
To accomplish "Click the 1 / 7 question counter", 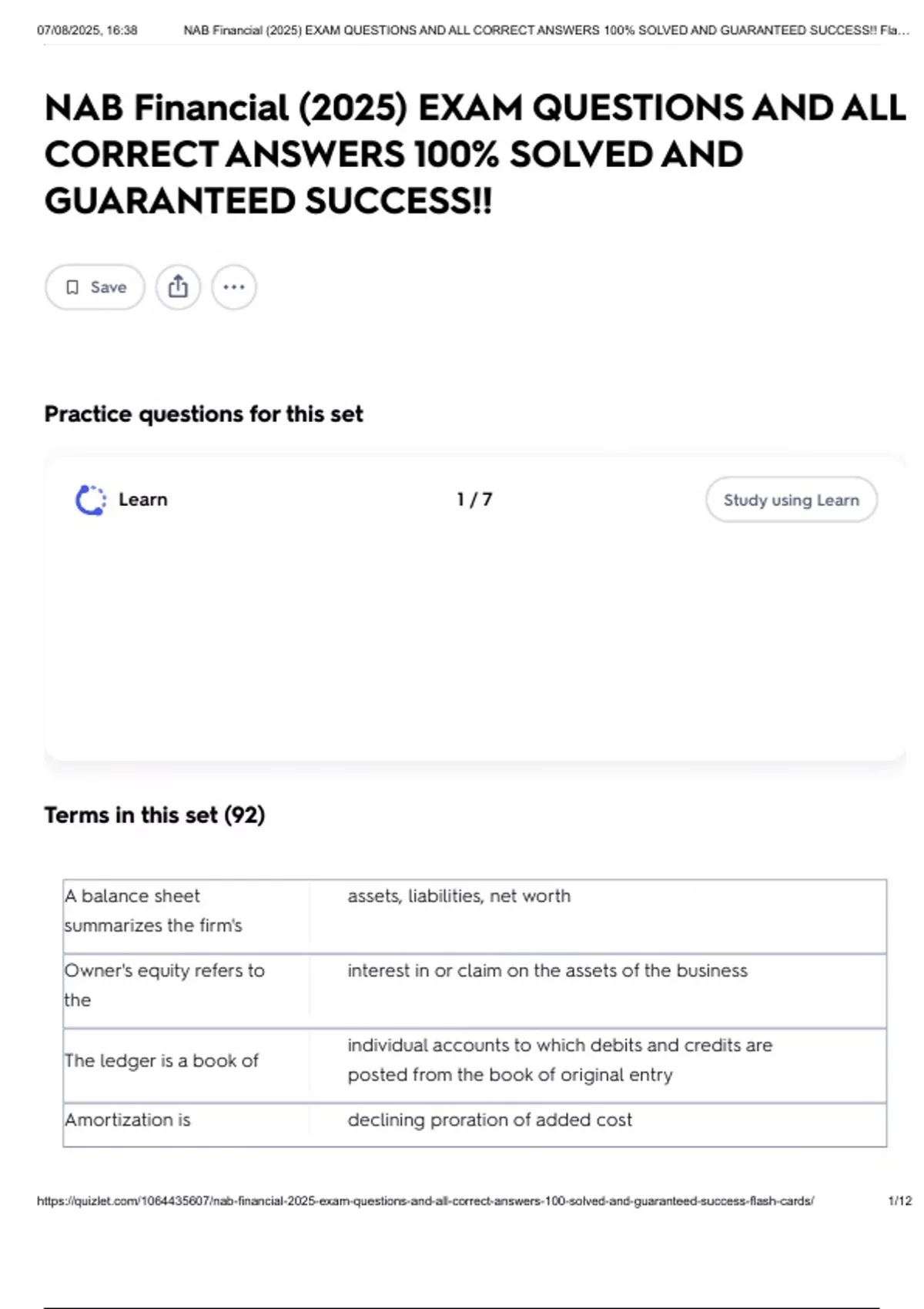I will [x=474, y=500].
